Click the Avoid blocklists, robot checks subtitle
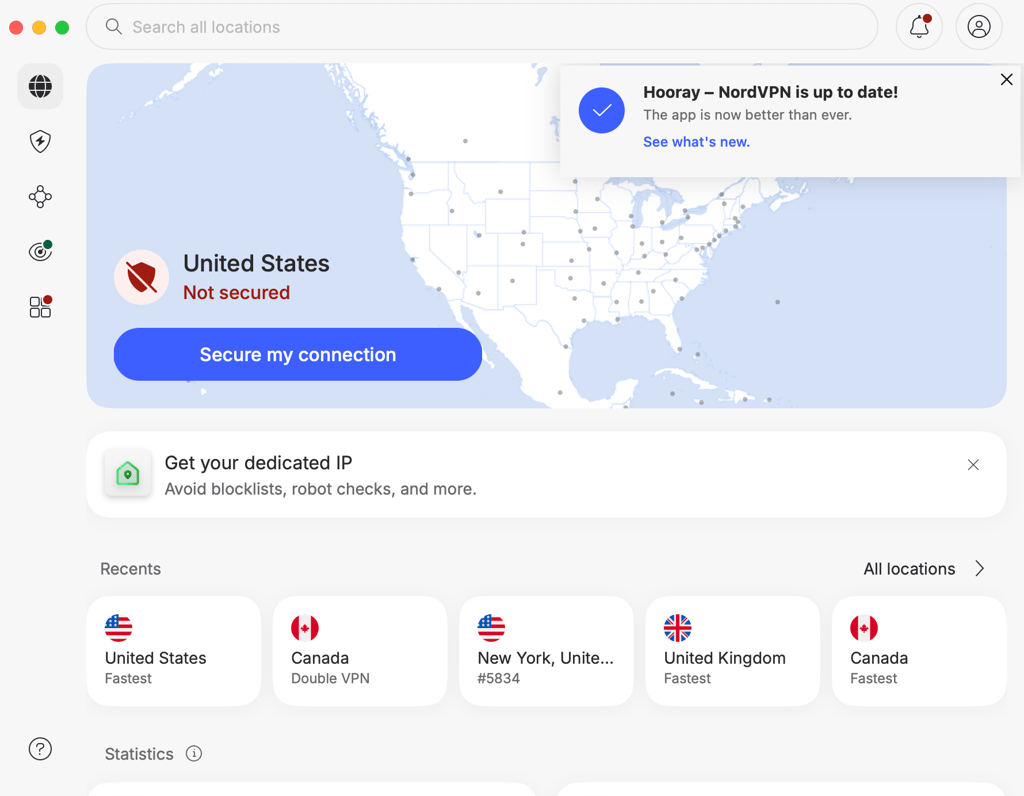 (x=321, y=489)
